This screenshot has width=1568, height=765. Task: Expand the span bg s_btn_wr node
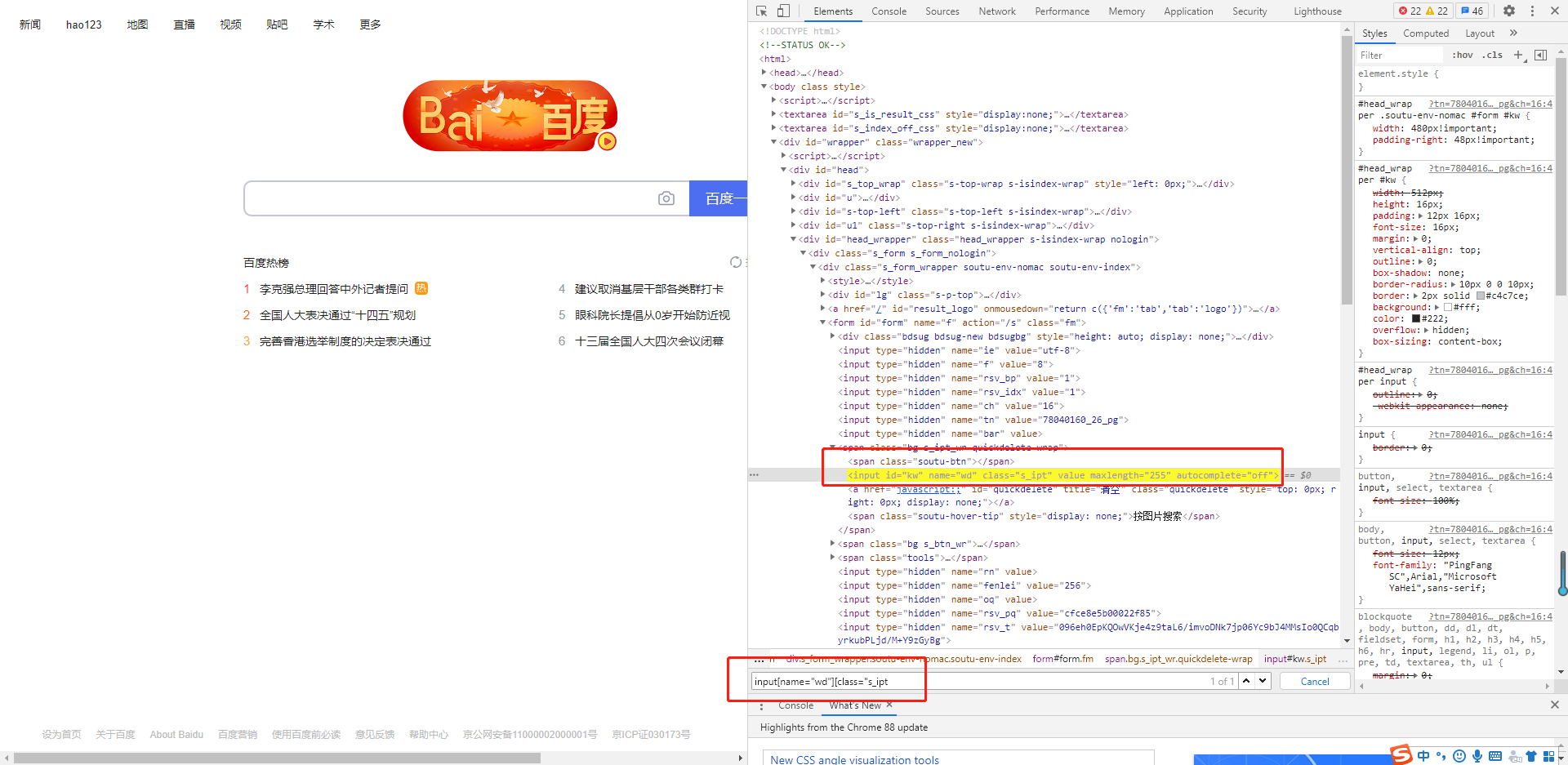[x=833, y=544]
